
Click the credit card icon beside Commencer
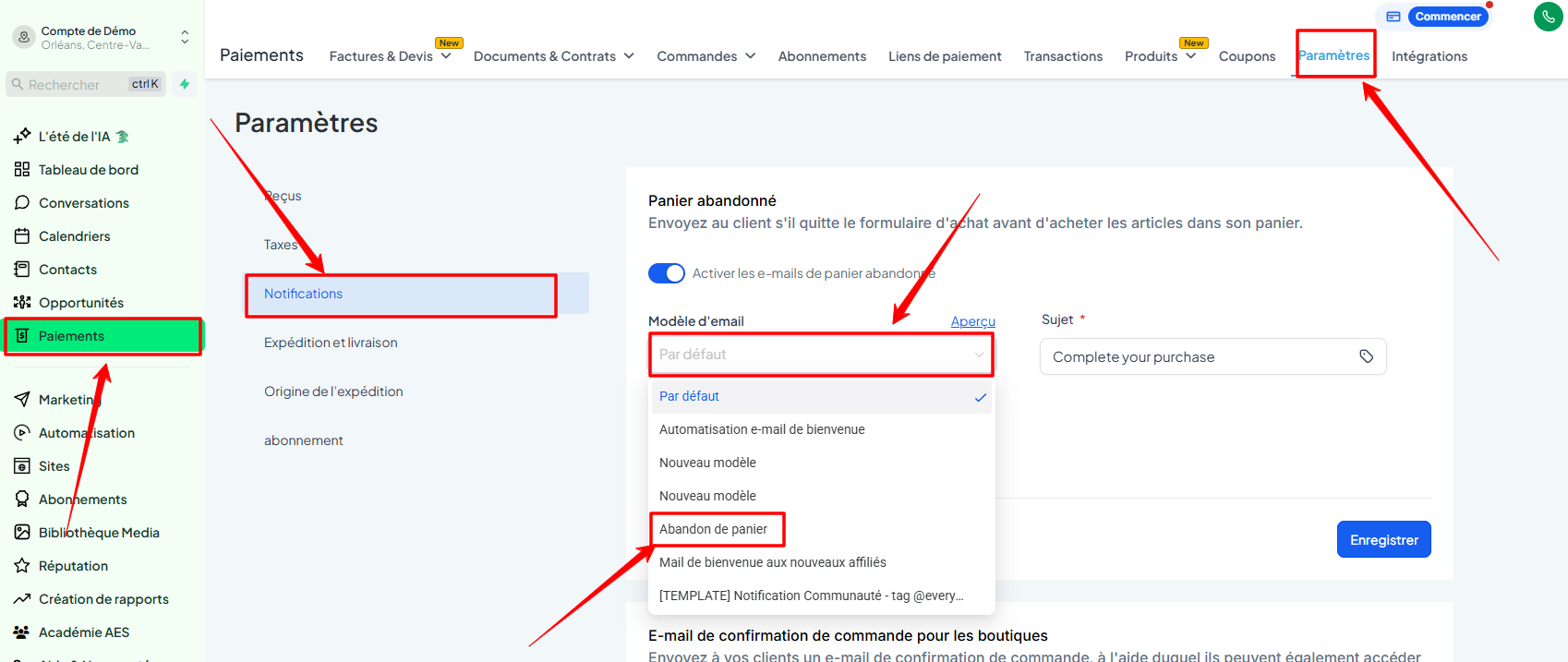click(1393, 17)
